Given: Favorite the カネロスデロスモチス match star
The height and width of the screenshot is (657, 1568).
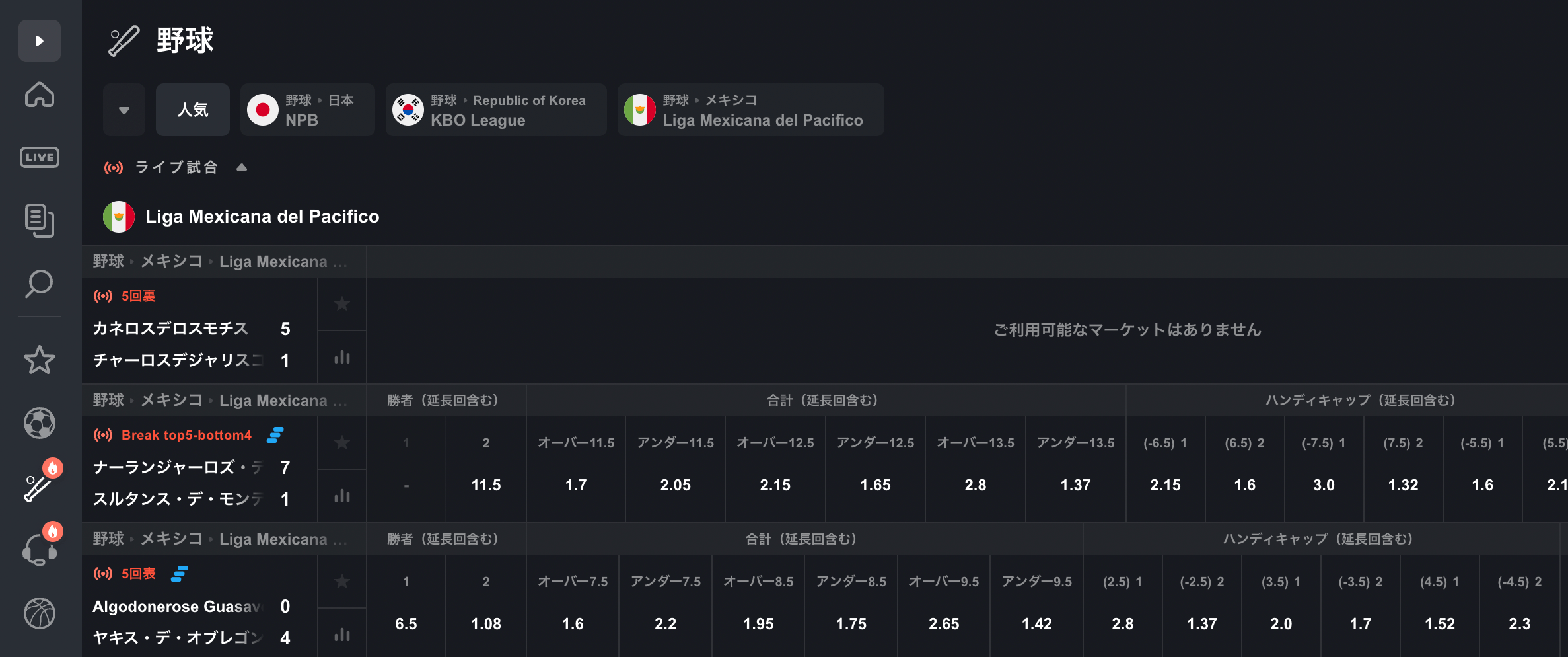Looking at the screenshot, I should pyautogui.click(x=342, y=304).
